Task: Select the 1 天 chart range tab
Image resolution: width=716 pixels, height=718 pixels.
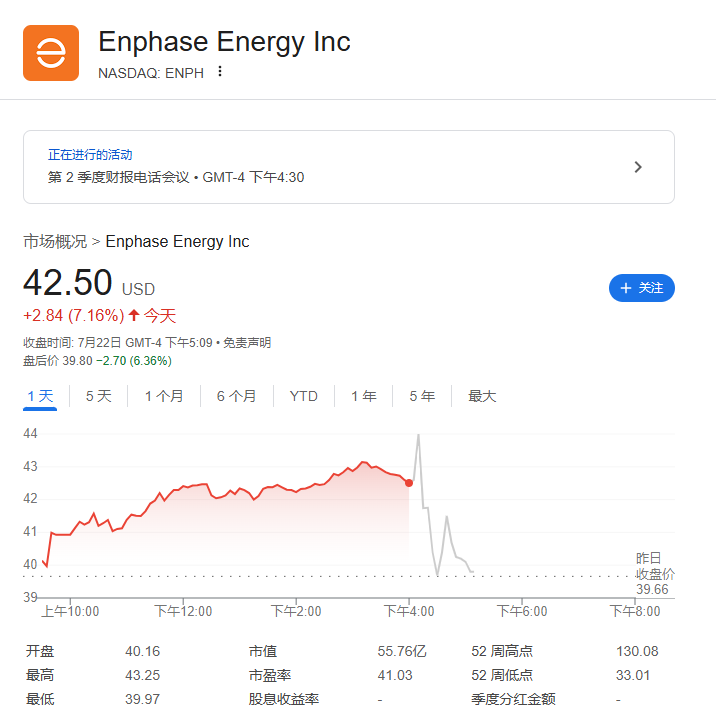Action: 40,396
